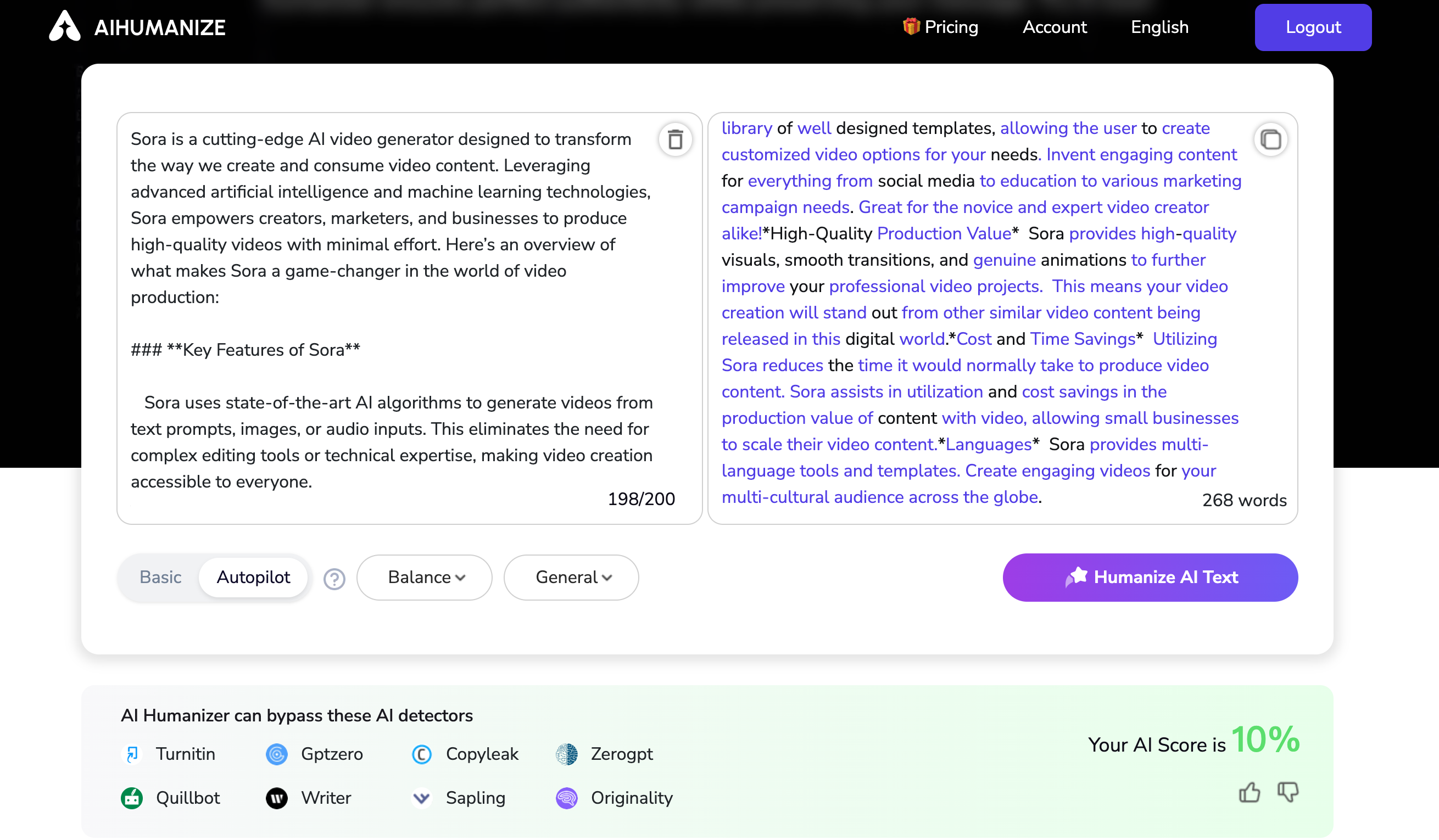The image size is (1439, 840).
Task: Click the Turnitin detector icon
Action: tap(133, 753)
